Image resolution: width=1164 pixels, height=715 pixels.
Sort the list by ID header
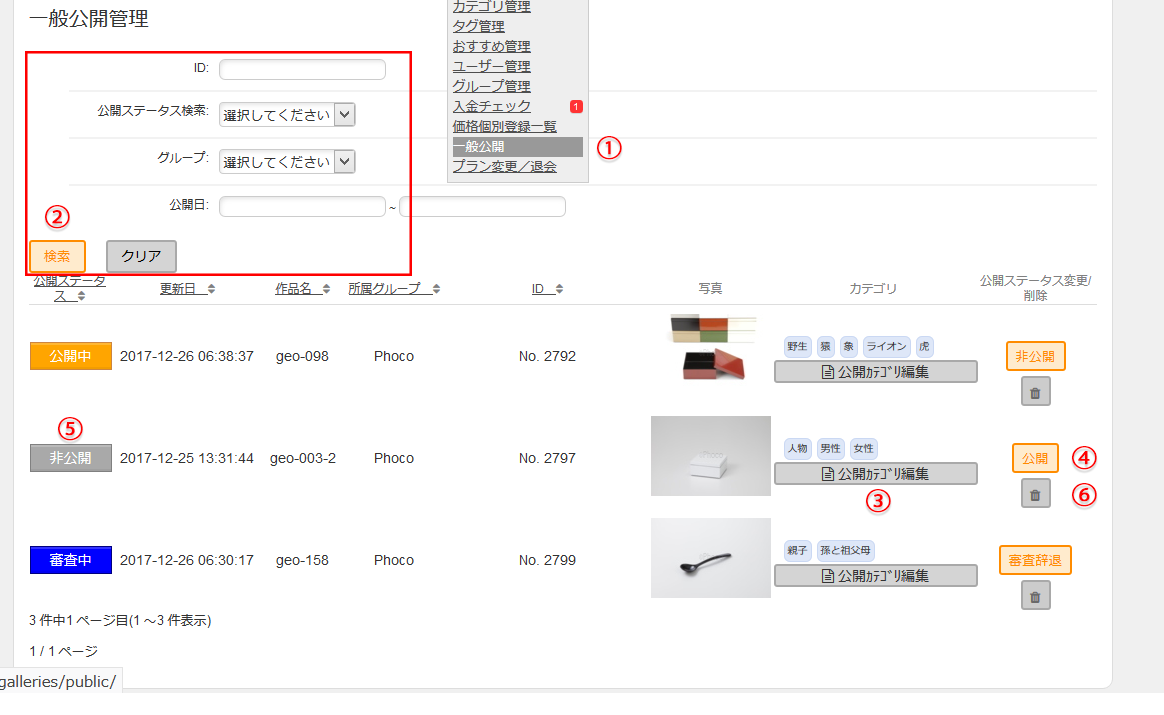546,289
